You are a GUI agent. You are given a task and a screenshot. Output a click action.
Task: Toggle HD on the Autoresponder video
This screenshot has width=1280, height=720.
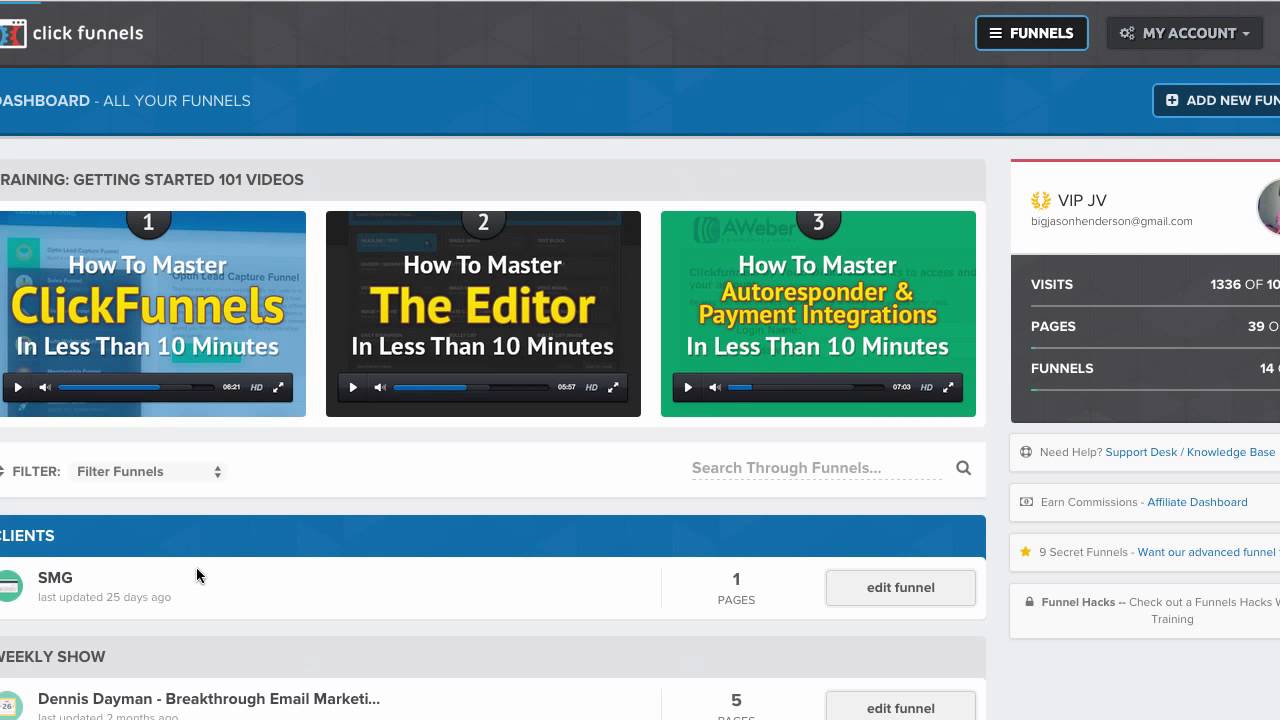927,387
